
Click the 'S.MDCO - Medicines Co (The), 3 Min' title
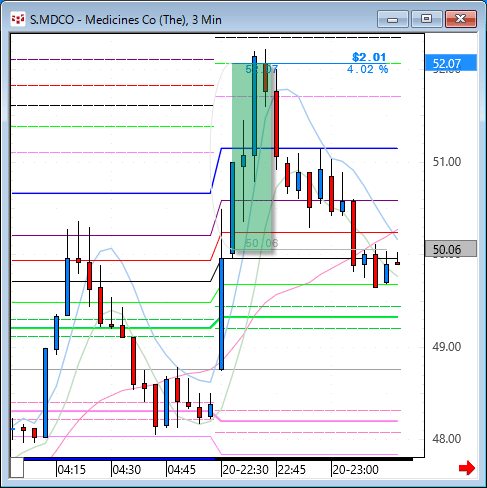[x=126, y=20]
